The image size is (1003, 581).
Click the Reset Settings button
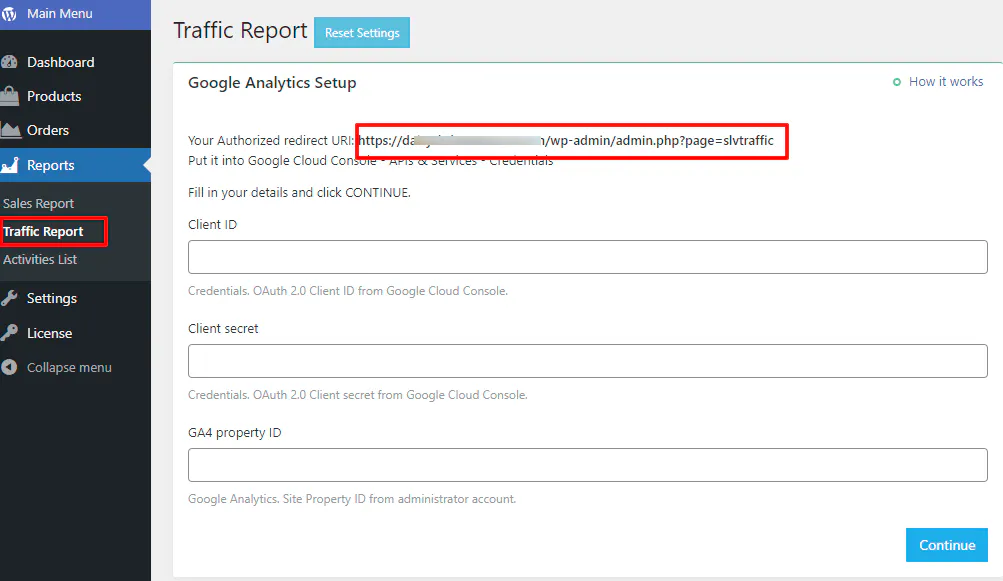361,32
